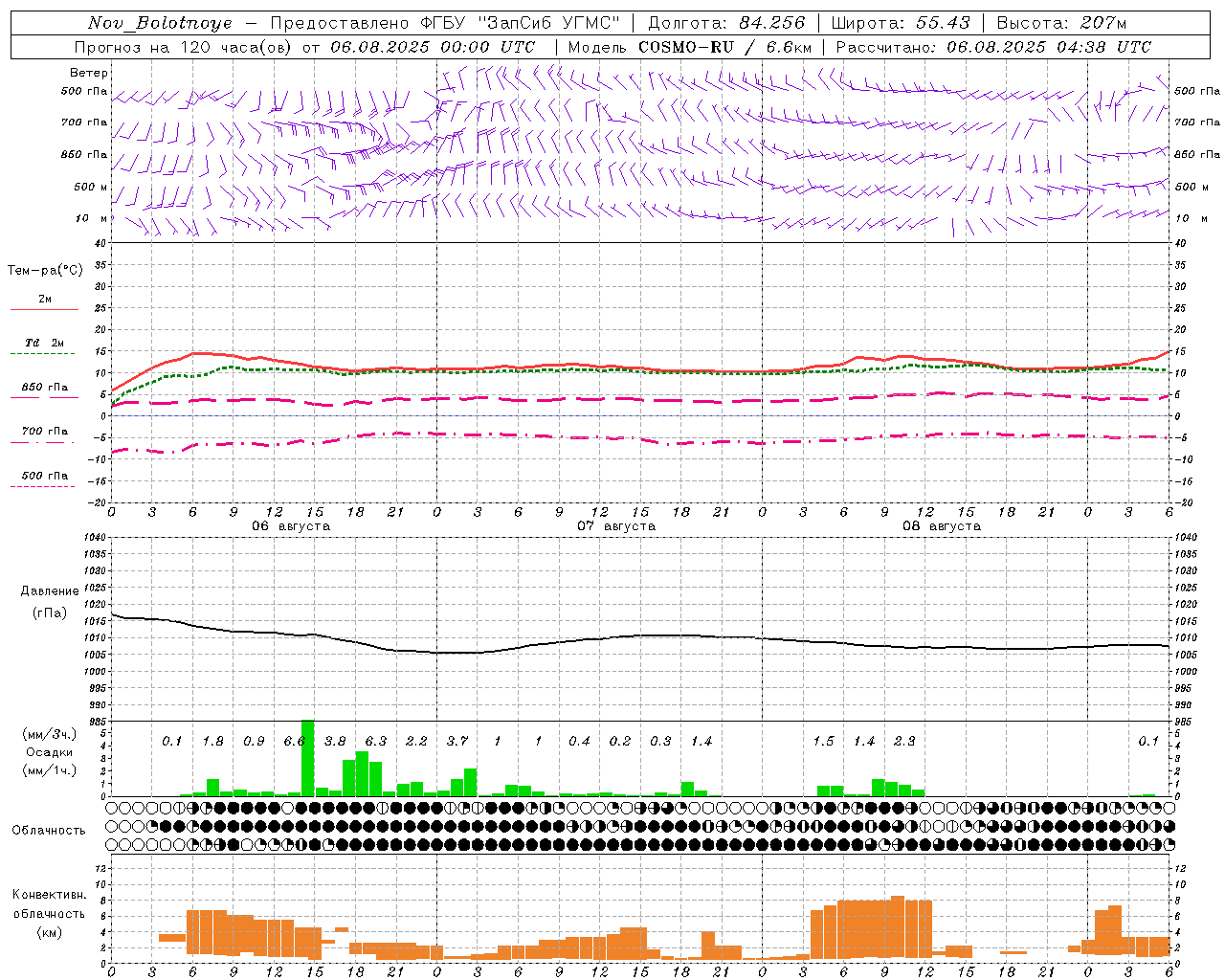Click the 2.2 three-hour precipitation value

click(x=416, y=742)
